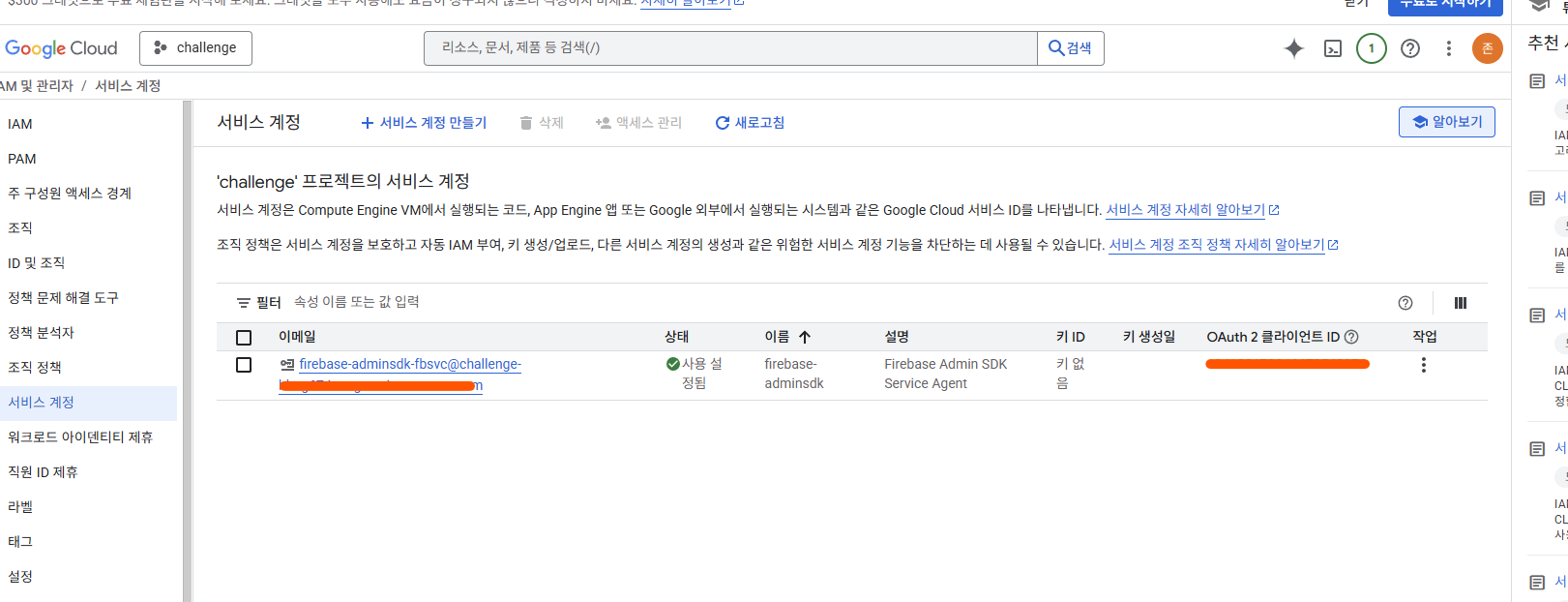This screenshot has width=1568, height=602.
Task: Focus the filter property input
Action: [357, 302]
